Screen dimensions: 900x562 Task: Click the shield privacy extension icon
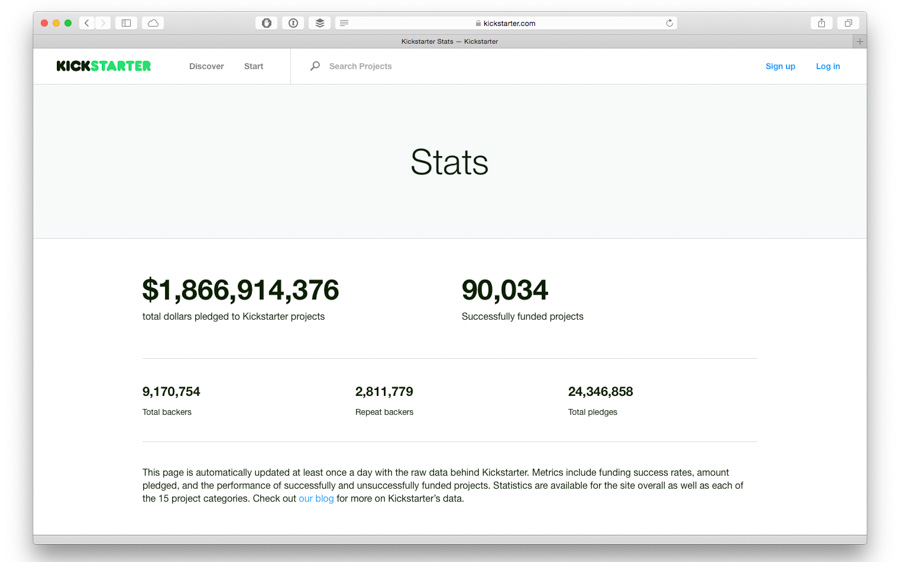pos(266,23)
